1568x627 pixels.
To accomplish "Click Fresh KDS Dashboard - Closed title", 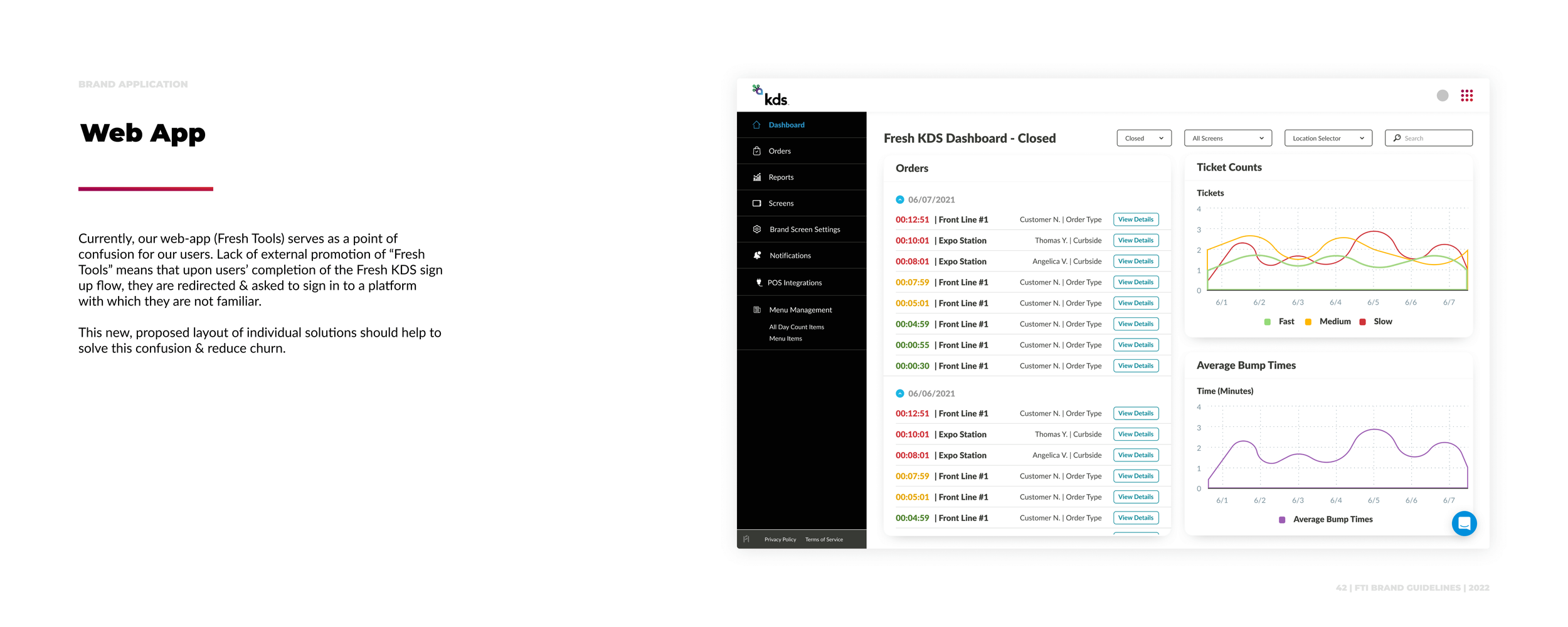I will pos(970,139).
